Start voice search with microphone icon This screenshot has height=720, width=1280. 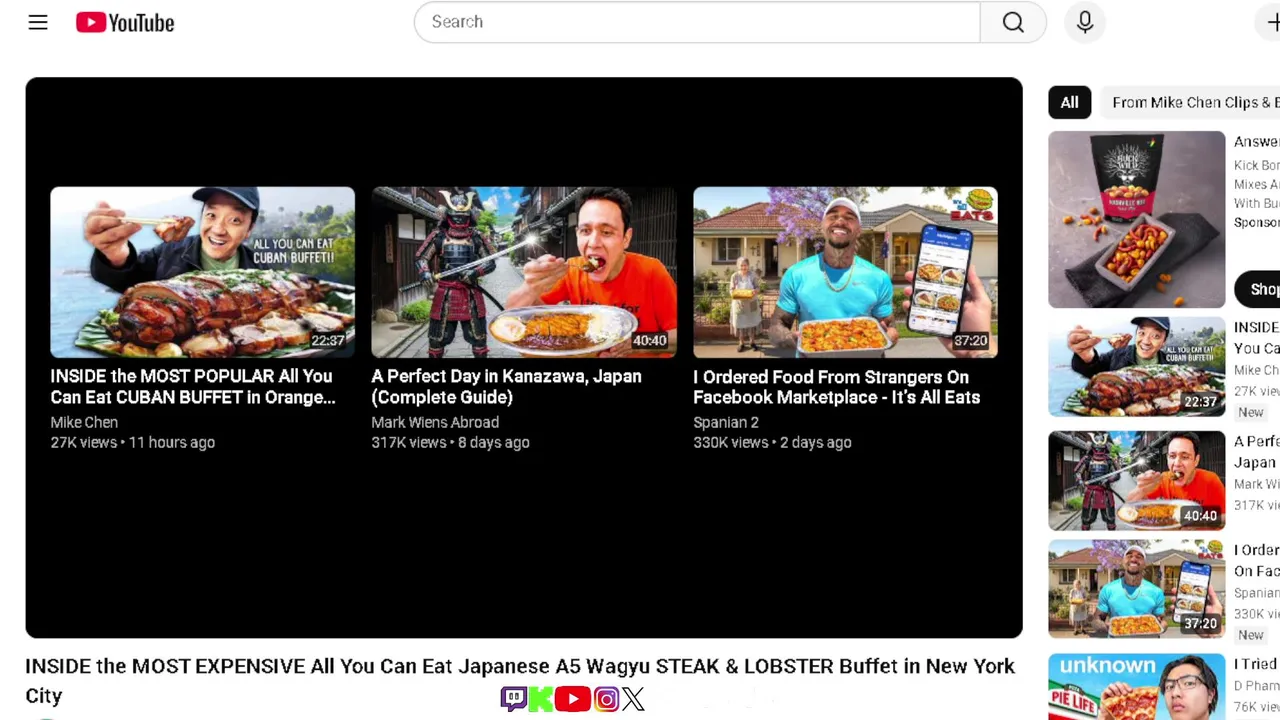1085,22
